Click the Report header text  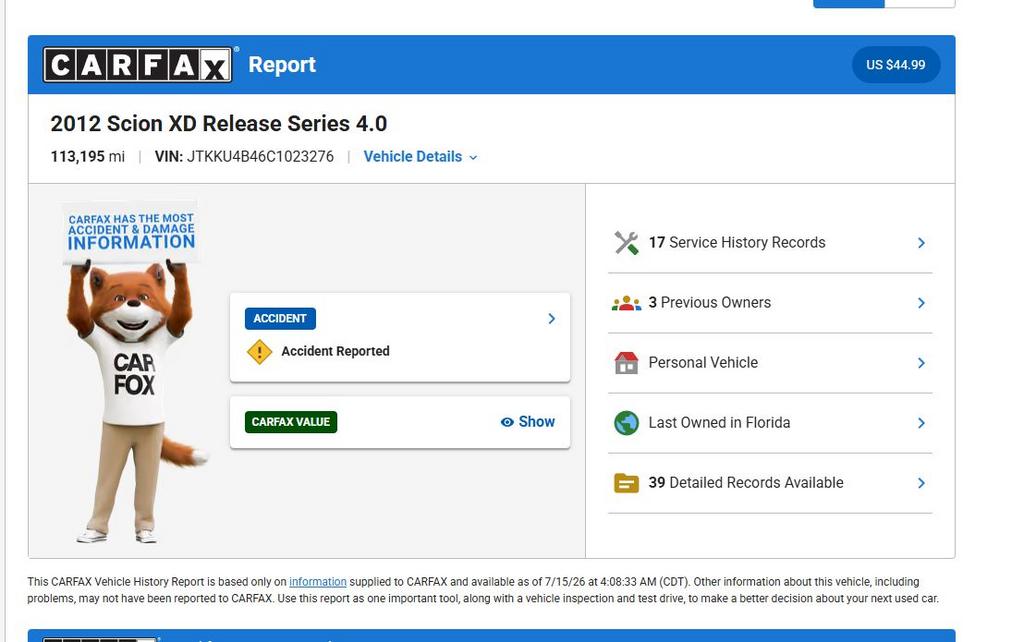point(282,65)
